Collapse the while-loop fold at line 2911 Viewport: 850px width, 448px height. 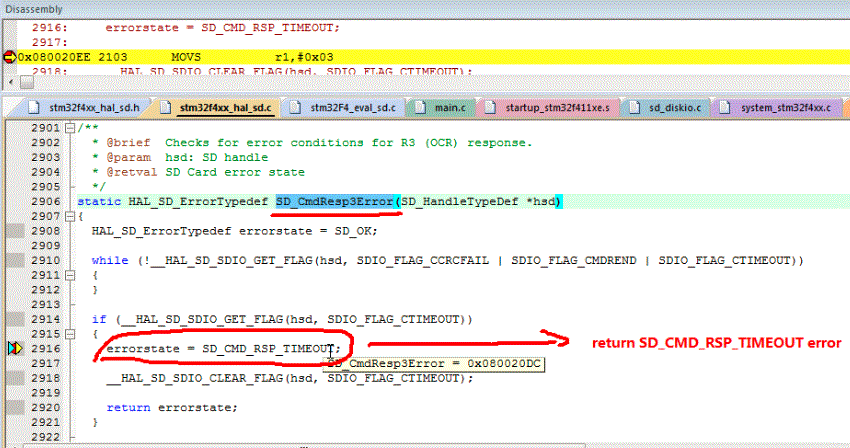click(x=70, y=275)
